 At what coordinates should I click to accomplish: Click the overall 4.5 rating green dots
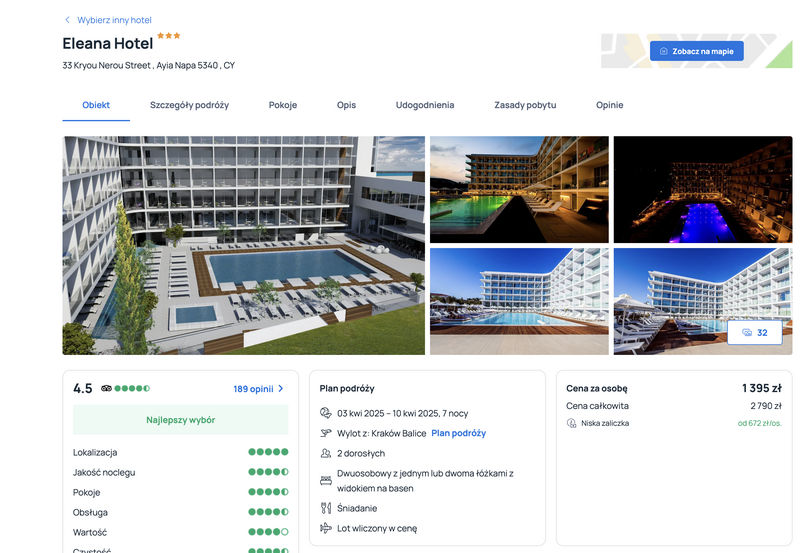(132, 388)
